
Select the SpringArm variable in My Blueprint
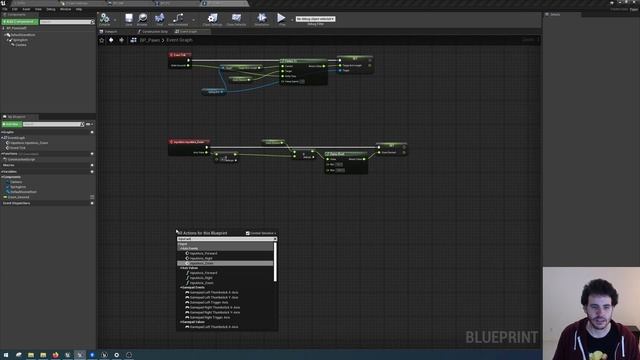coord(18,187)
